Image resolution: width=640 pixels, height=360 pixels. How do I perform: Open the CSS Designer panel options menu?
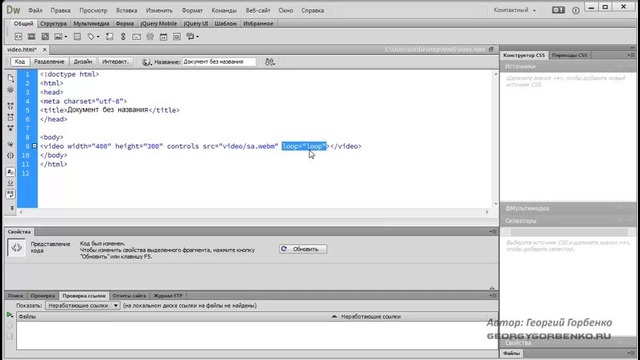(631, 55)
